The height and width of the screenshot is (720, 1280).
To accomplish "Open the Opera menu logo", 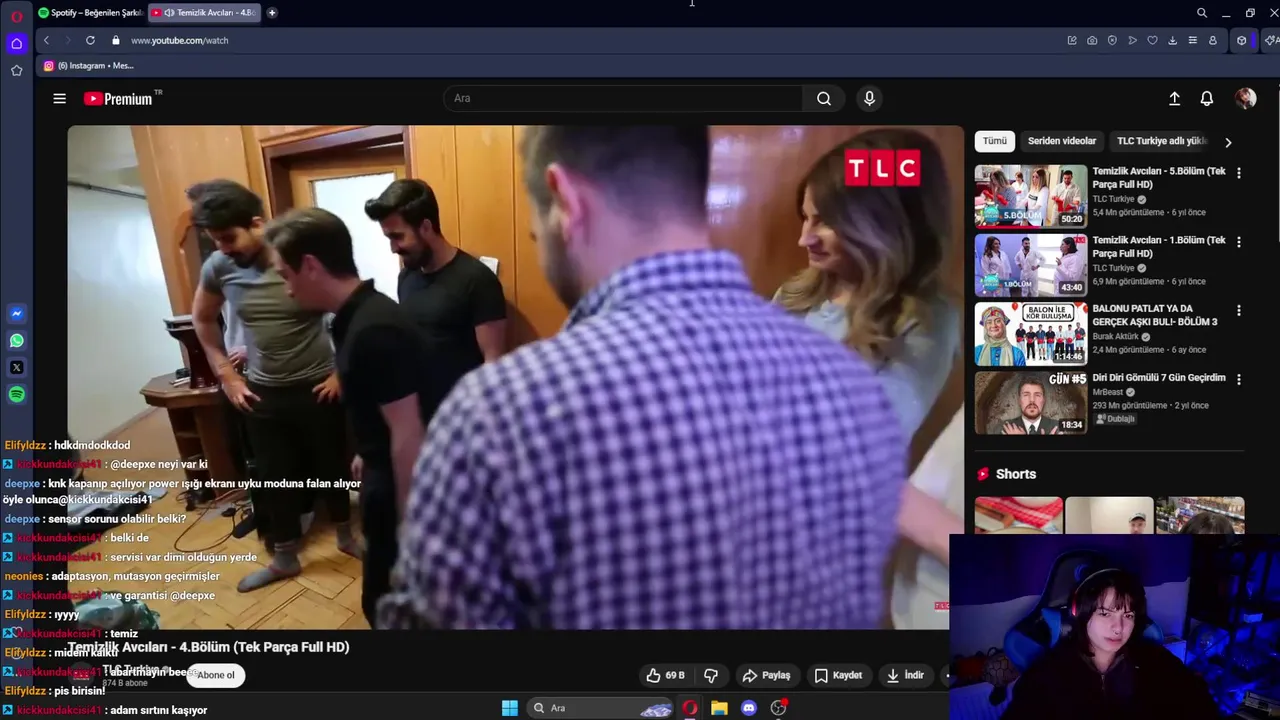I will 16,16.
